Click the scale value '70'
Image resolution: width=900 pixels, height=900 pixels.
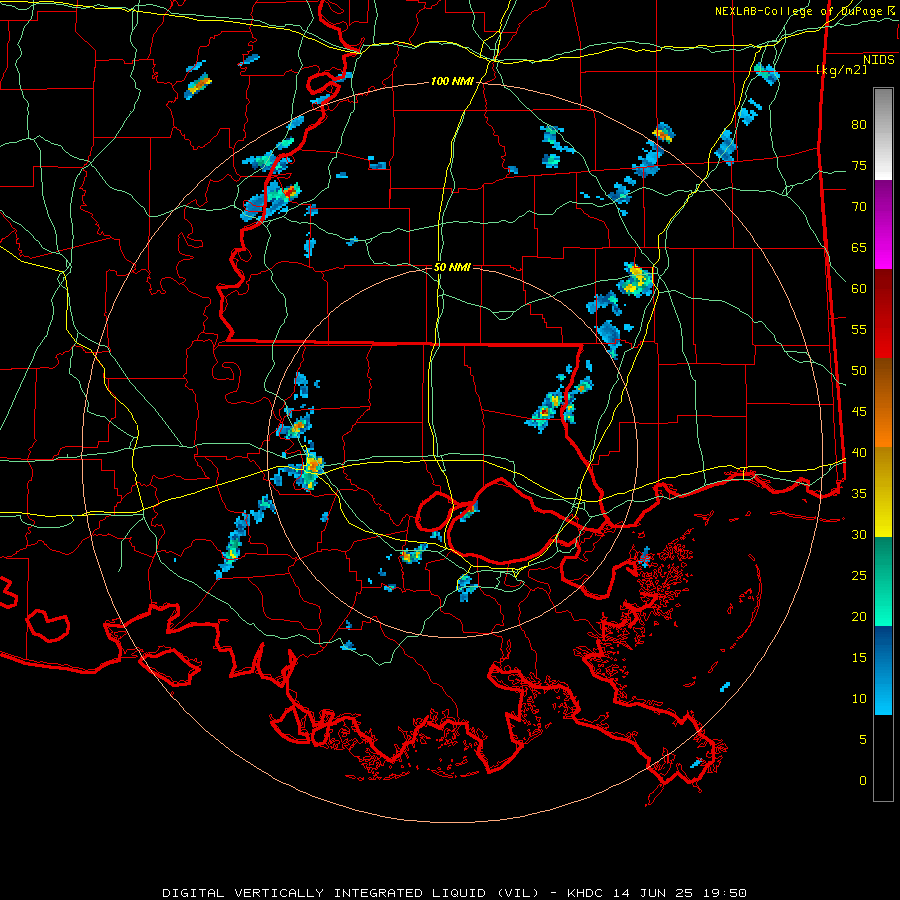coord(859,207)
